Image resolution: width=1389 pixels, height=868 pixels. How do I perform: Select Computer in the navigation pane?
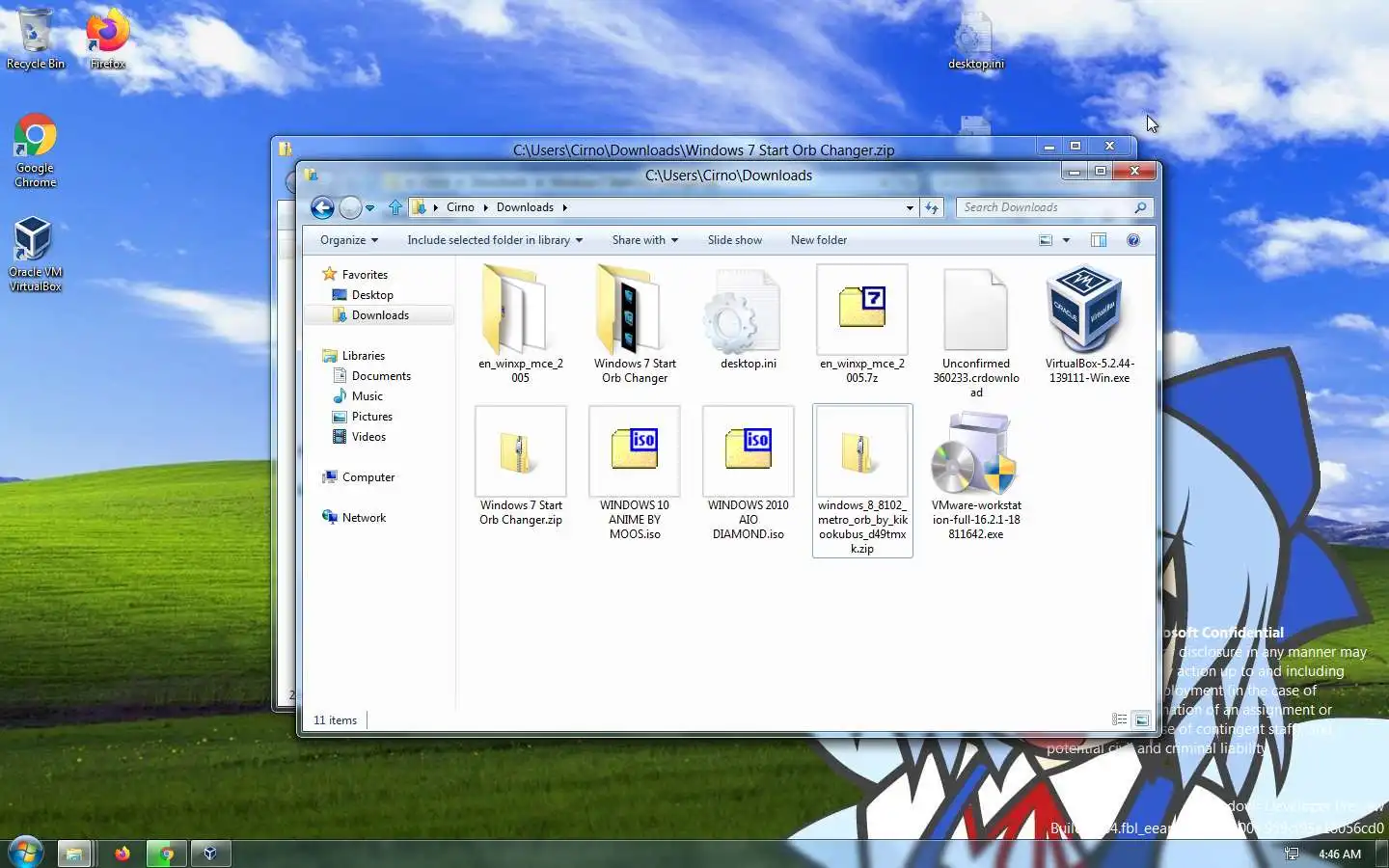point(368,477)
